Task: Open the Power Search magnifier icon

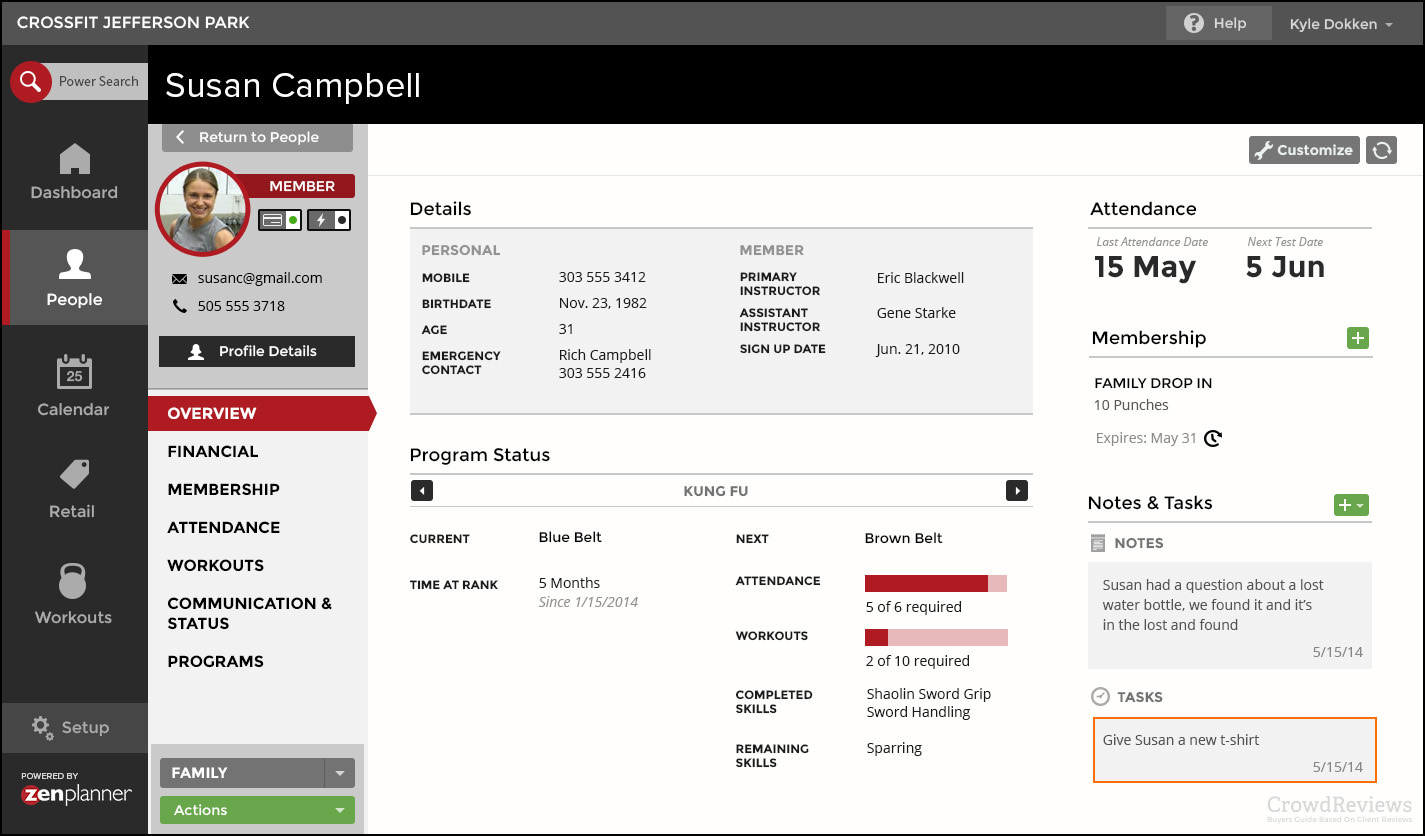Action: [x=31, y=82]
